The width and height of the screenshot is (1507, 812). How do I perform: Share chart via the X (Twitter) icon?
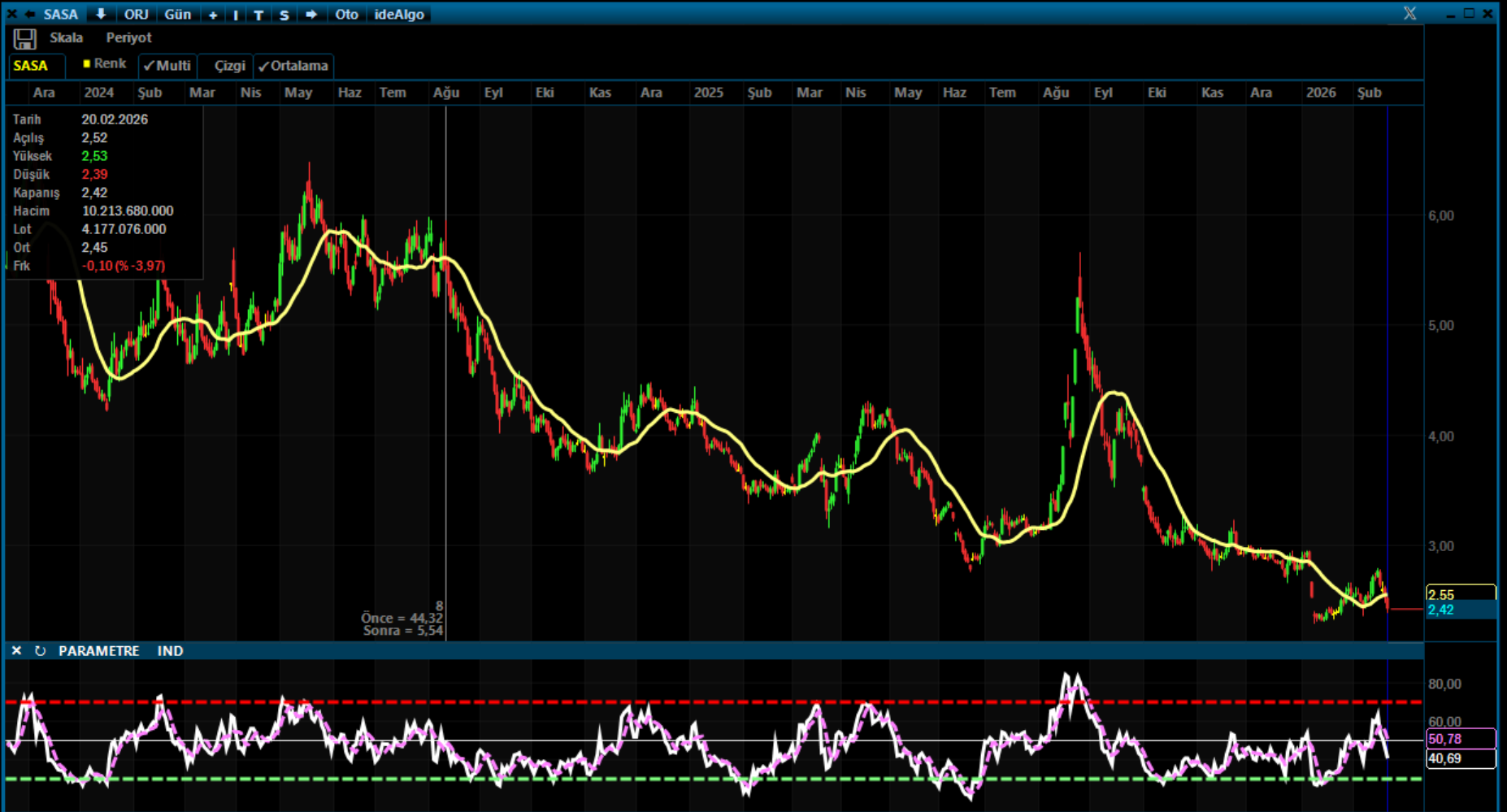click(1409, 14)
